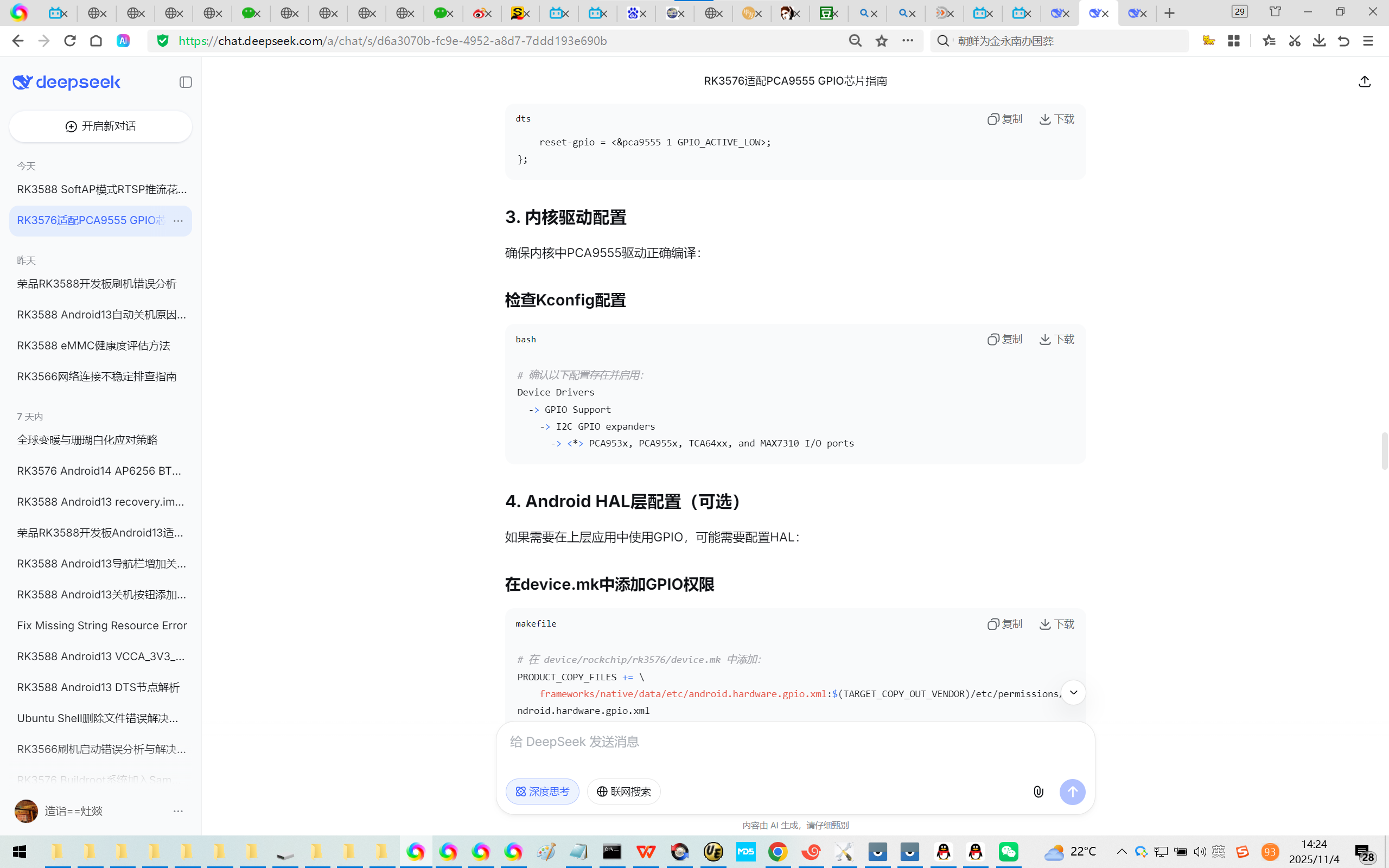Screen dimensions: 1389x868
Task: Click the share conversation icon
Action: click(x=1365, y=81)
